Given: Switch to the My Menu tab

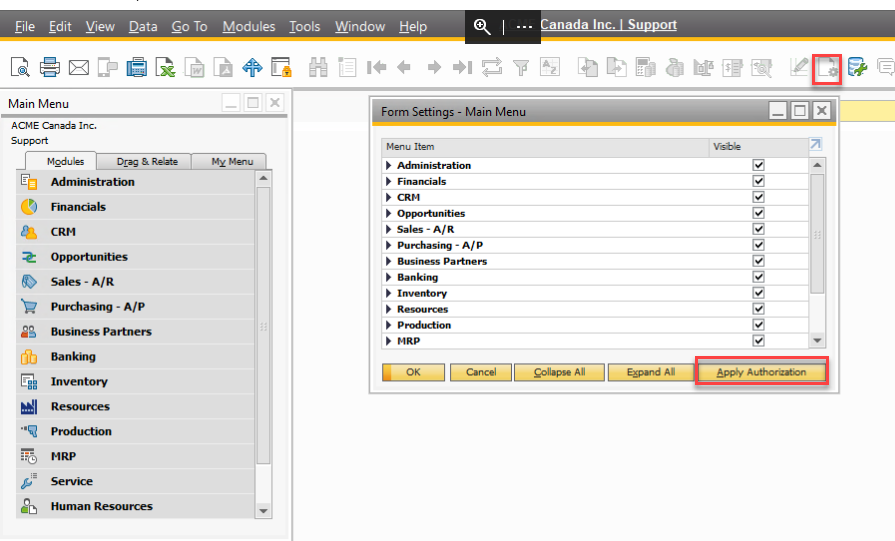Looking at the screenshot, I should [x=232, y=162].
